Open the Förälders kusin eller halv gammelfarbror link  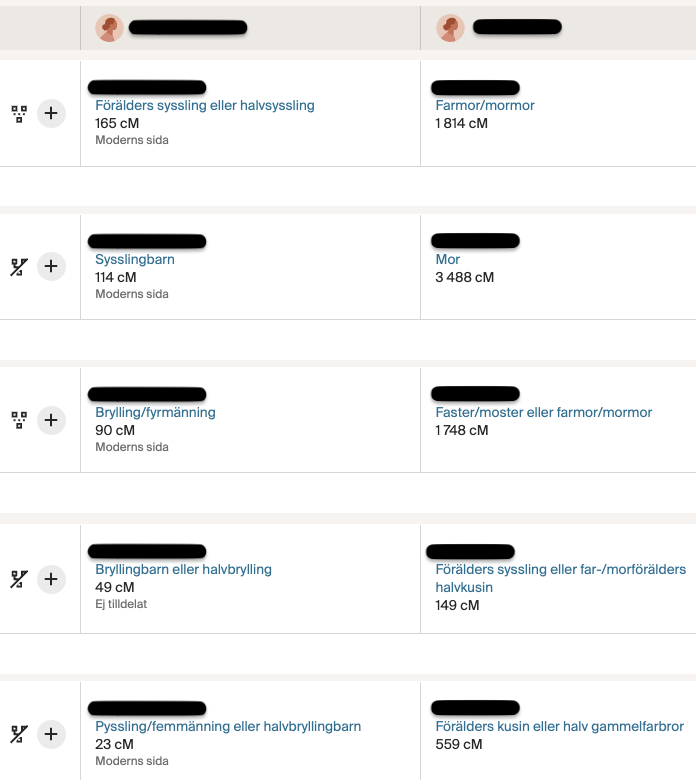click(x=559, y=726)
